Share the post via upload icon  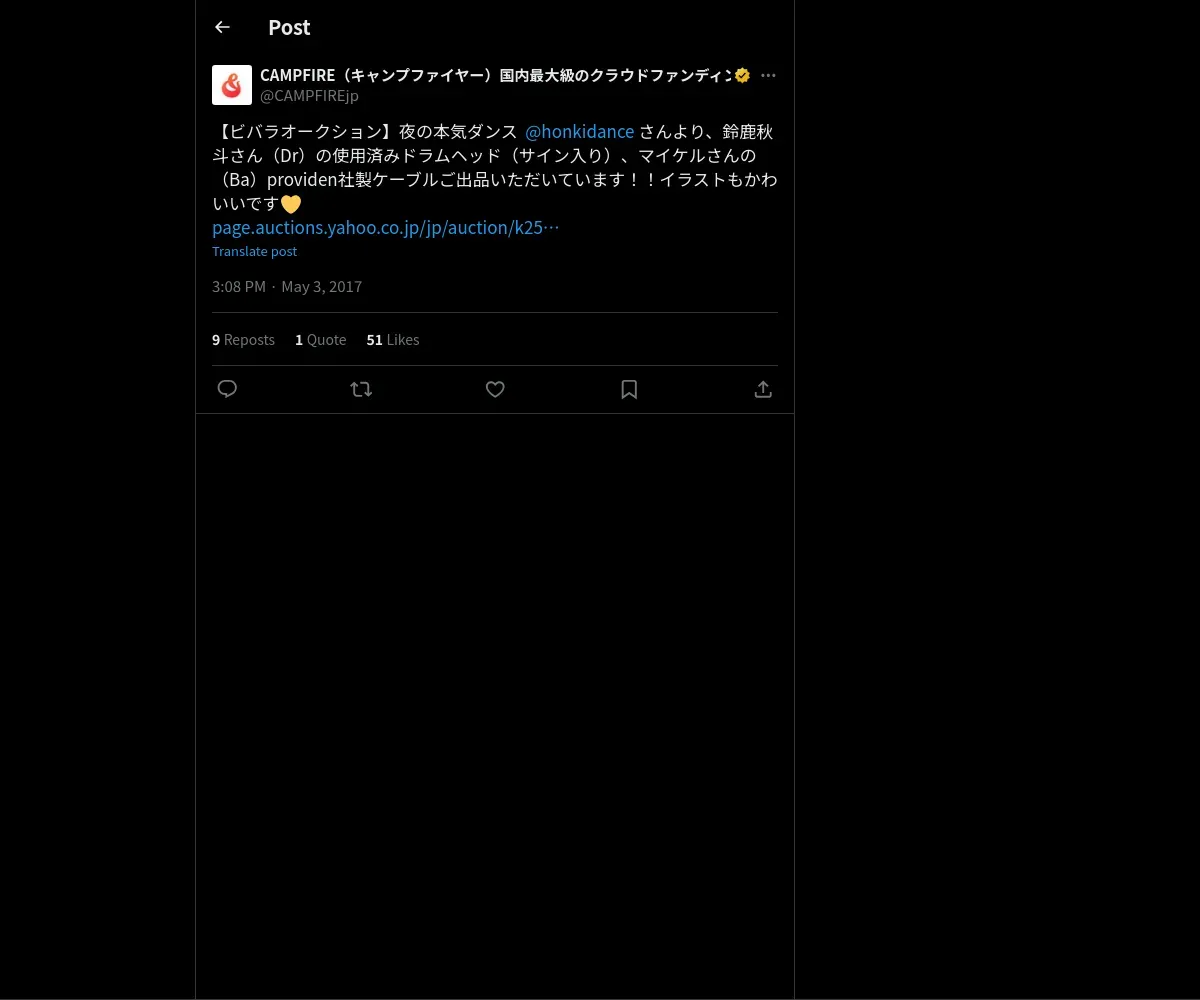[x=763, y=389]
